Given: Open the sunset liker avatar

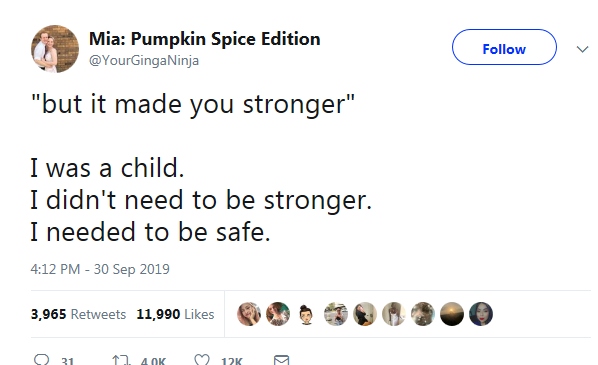Looking at the screenshot, I should pos(452,314).
